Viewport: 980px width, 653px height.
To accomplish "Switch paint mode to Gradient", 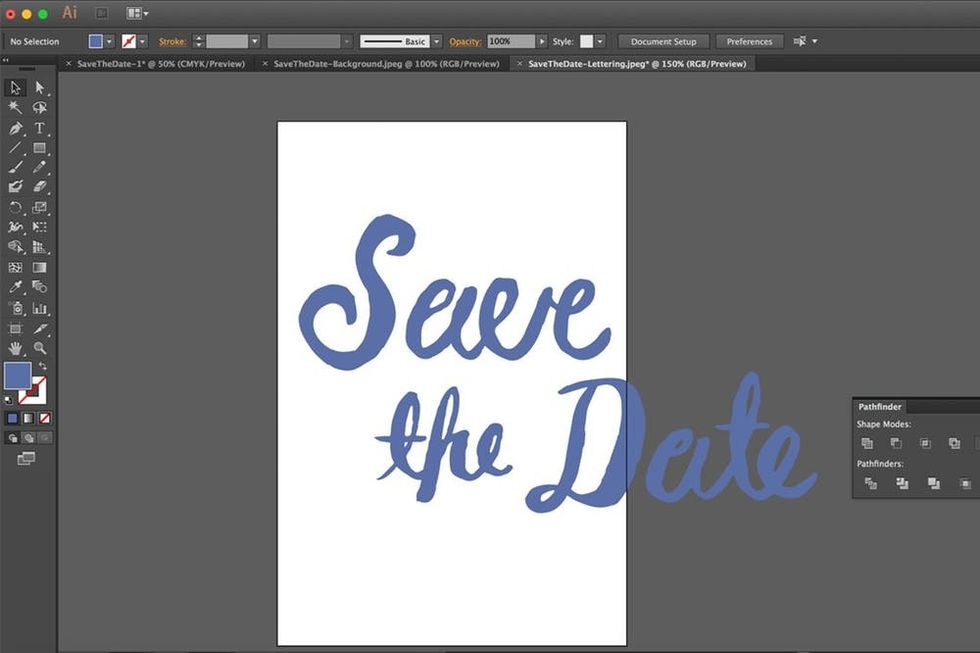I will tap(28, 418).
